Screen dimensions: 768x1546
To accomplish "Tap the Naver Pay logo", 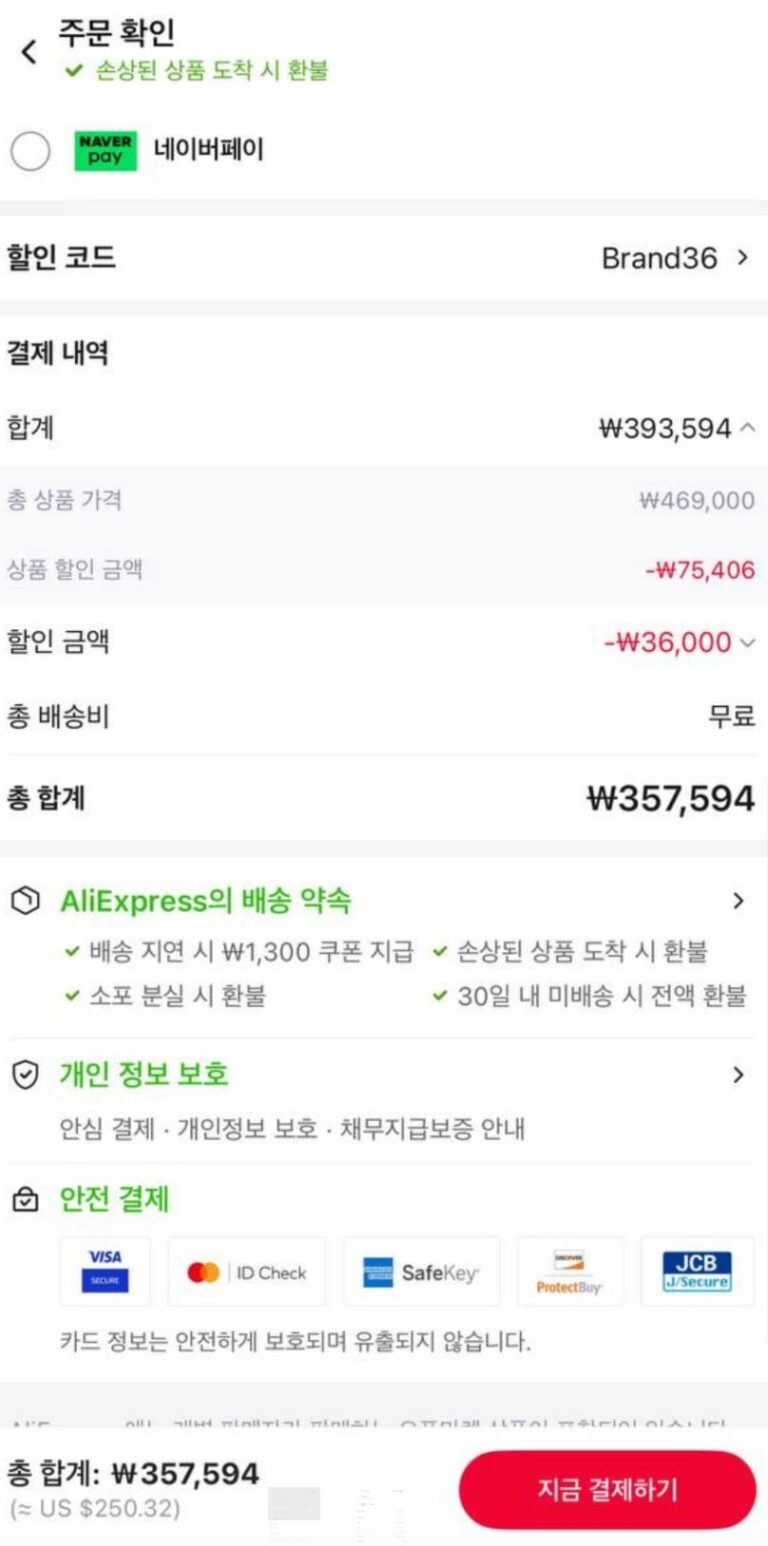I will pyautogui.click(x=105, y=151).
